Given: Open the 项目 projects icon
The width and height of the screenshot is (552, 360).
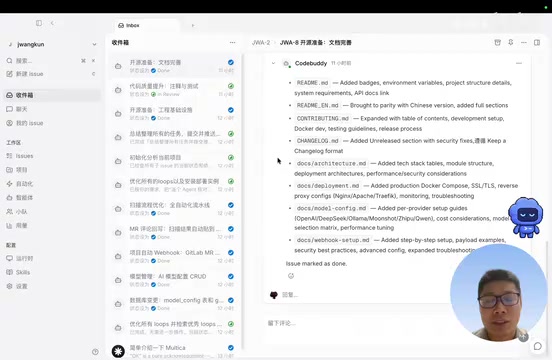Looking at the screenshot, I should click(10, 170).
